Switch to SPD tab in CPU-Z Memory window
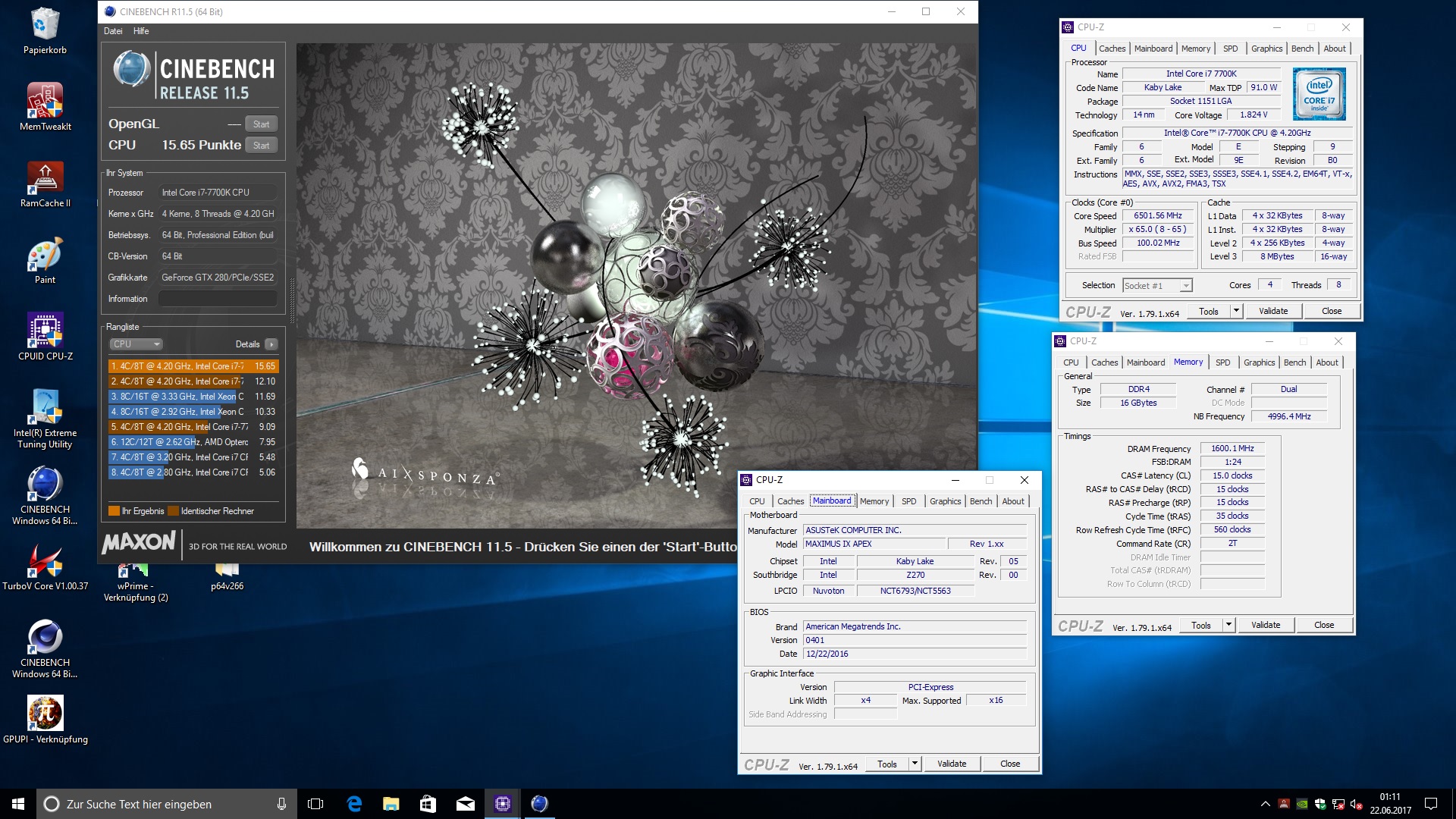The width and height of the screenshot is (1456, 819). 1222,362
